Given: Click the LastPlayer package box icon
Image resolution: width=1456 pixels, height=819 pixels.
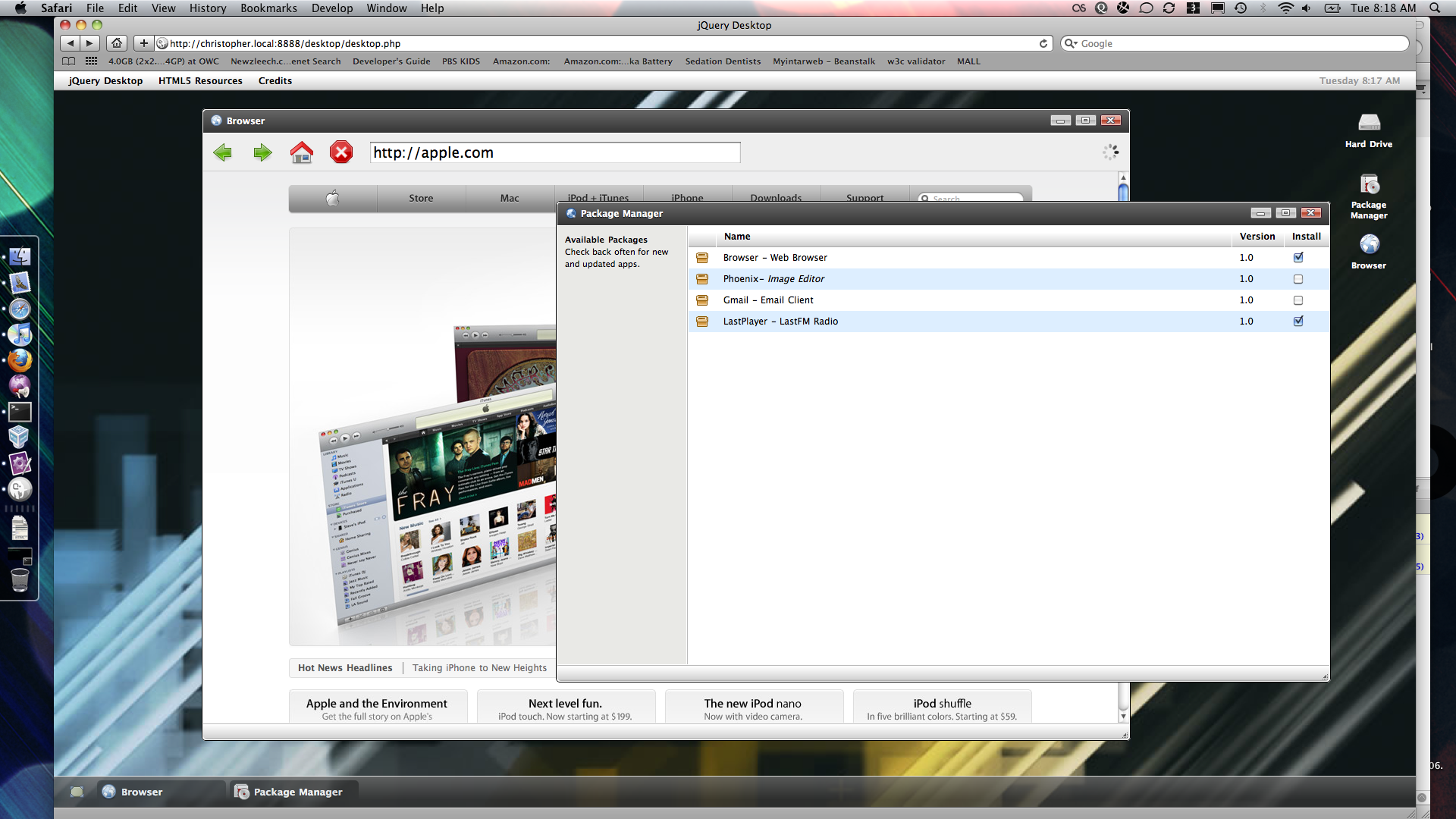Looking at the screenshot, I should [702, 322].
